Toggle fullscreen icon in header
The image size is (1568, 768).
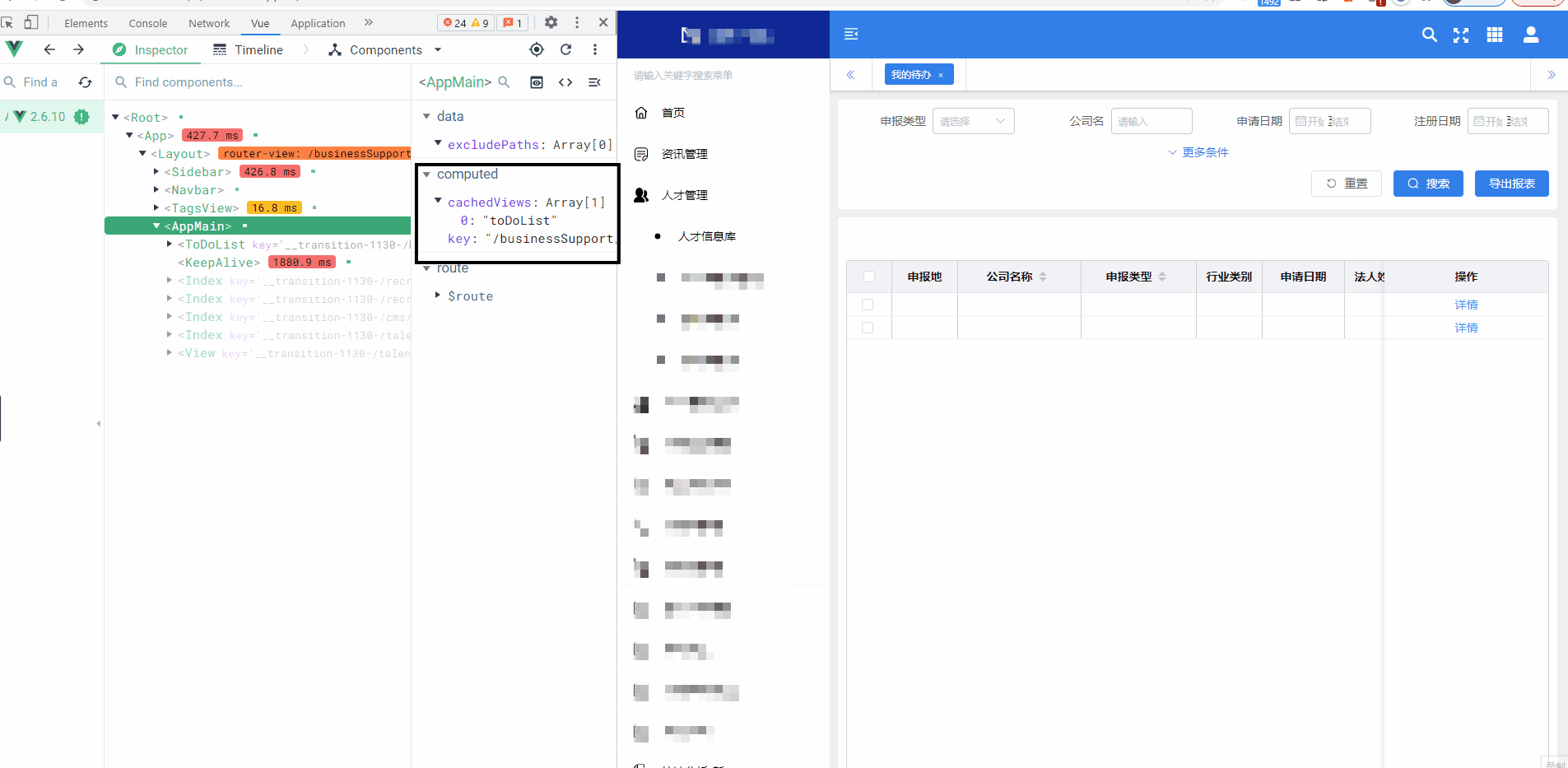point(1461,35)
